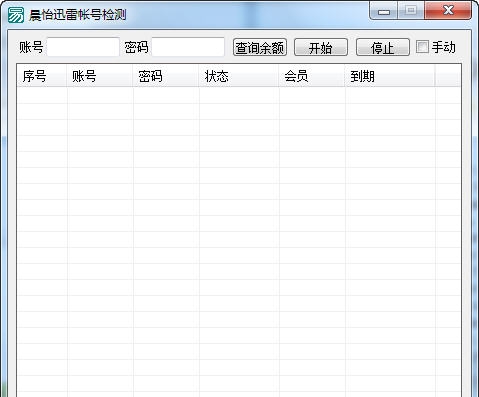This screenshot has width=479, height=397.
Task: Click the green app icon in title bar
Action: tap(16, 15)
